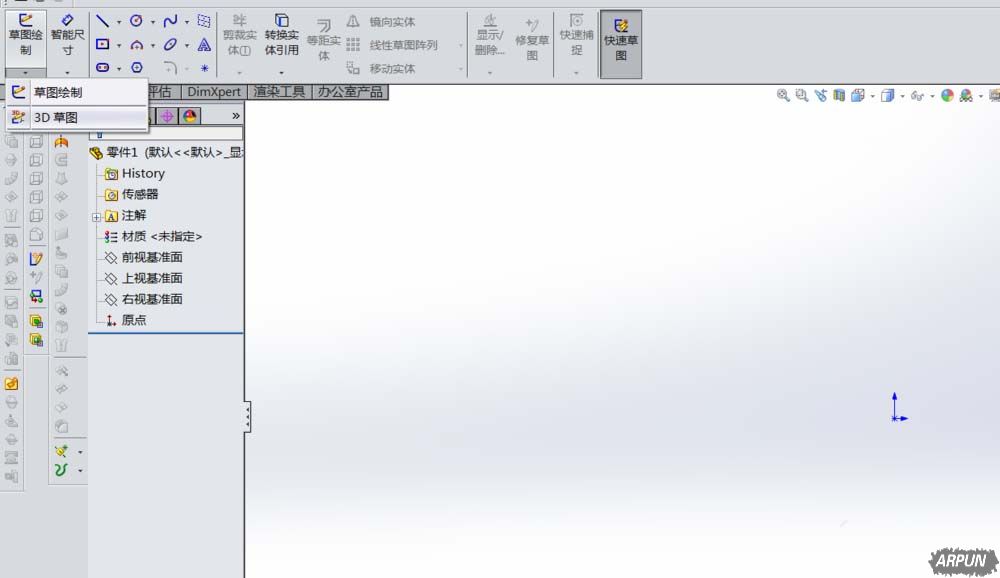
Task: Select the Centerpoint Arc tool
Action: coord(136,45)
